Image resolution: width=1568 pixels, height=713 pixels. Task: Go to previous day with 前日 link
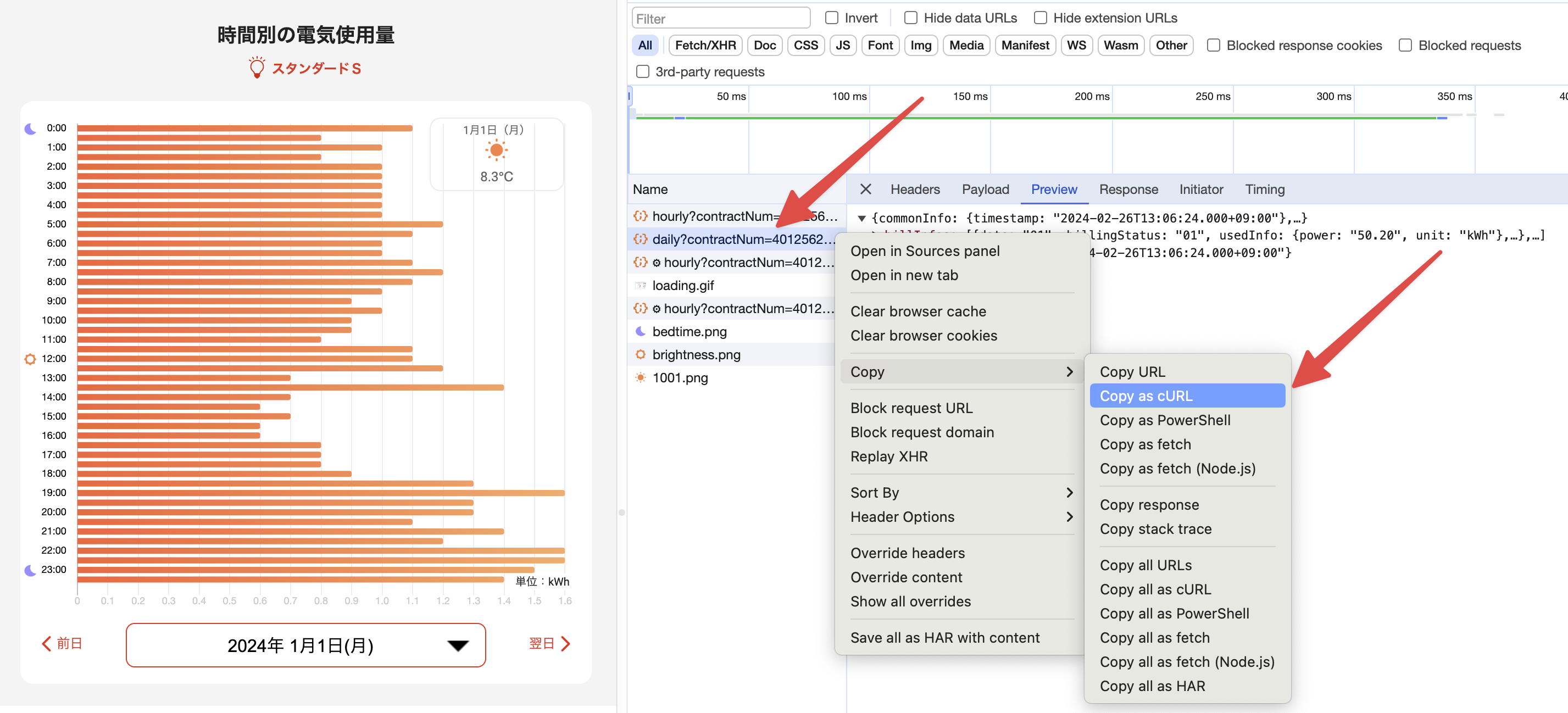point(62,644)
